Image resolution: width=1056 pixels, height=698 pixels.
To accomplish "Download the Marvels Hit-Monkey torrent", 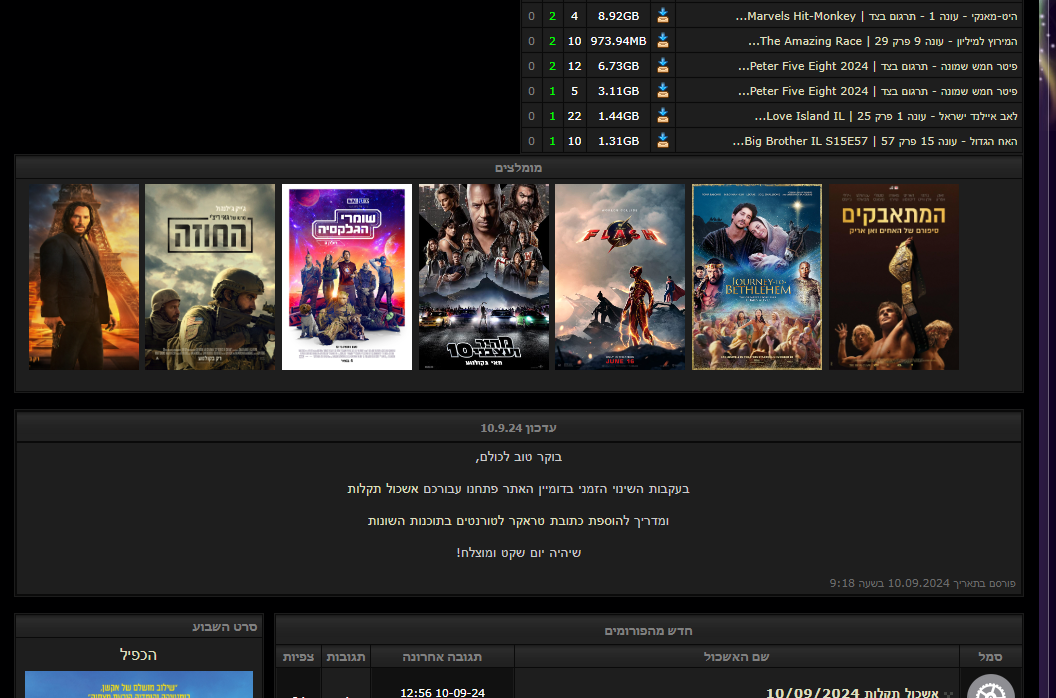I will 662,16.
